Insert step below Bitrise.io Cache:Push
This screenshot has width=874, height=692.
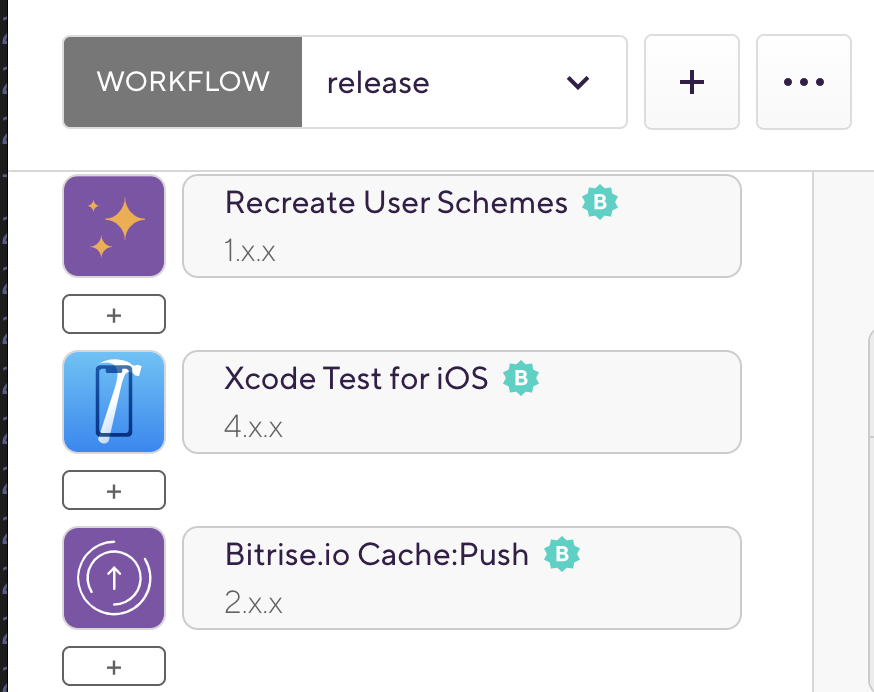114,666
